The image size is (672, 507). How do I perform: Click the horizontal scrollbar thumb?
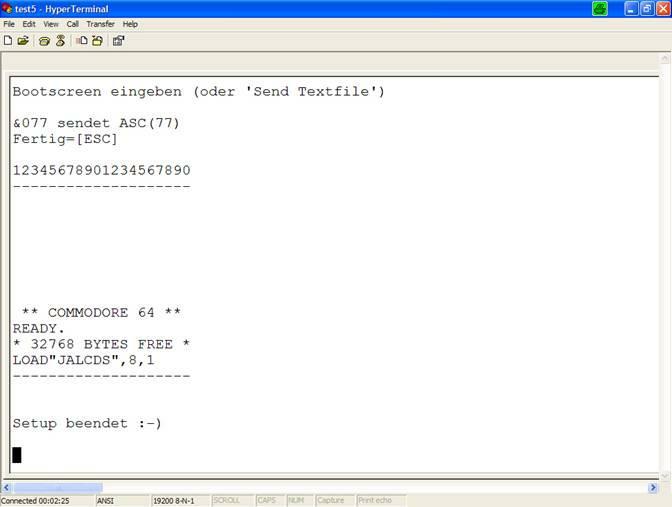58,487
